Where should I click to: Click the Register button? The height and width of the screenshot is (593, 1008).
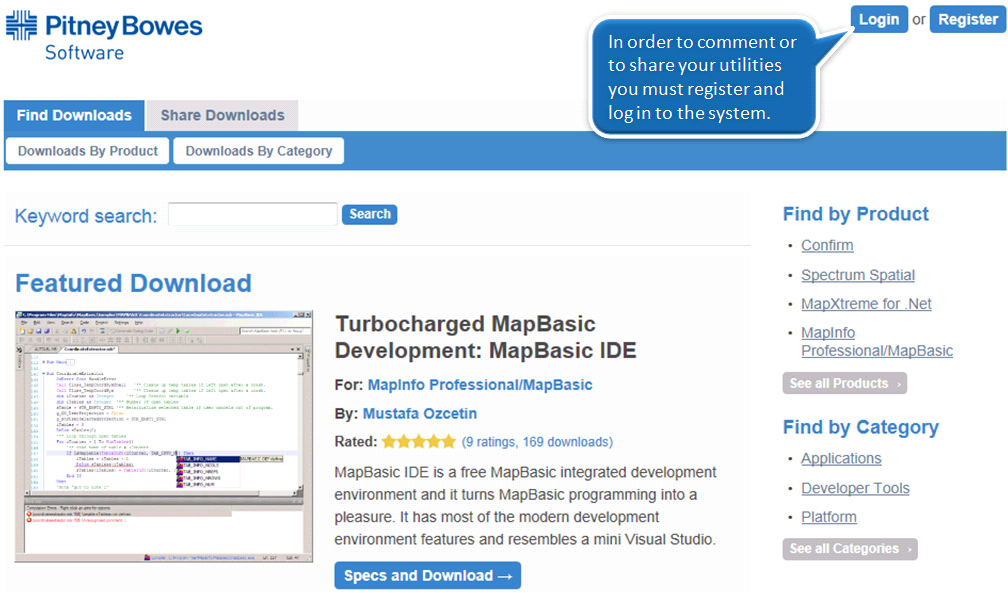pos(968,19)
